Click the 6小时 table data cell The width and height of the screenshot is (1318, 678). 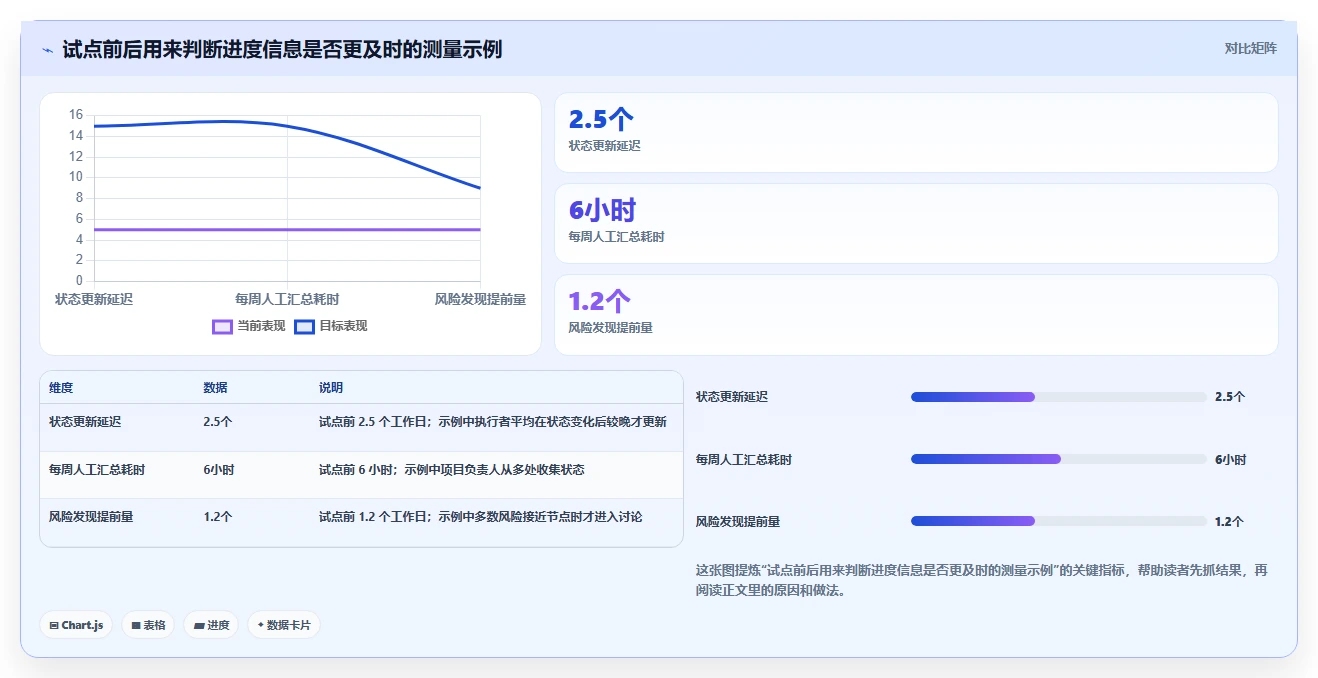tap(219, 470)
